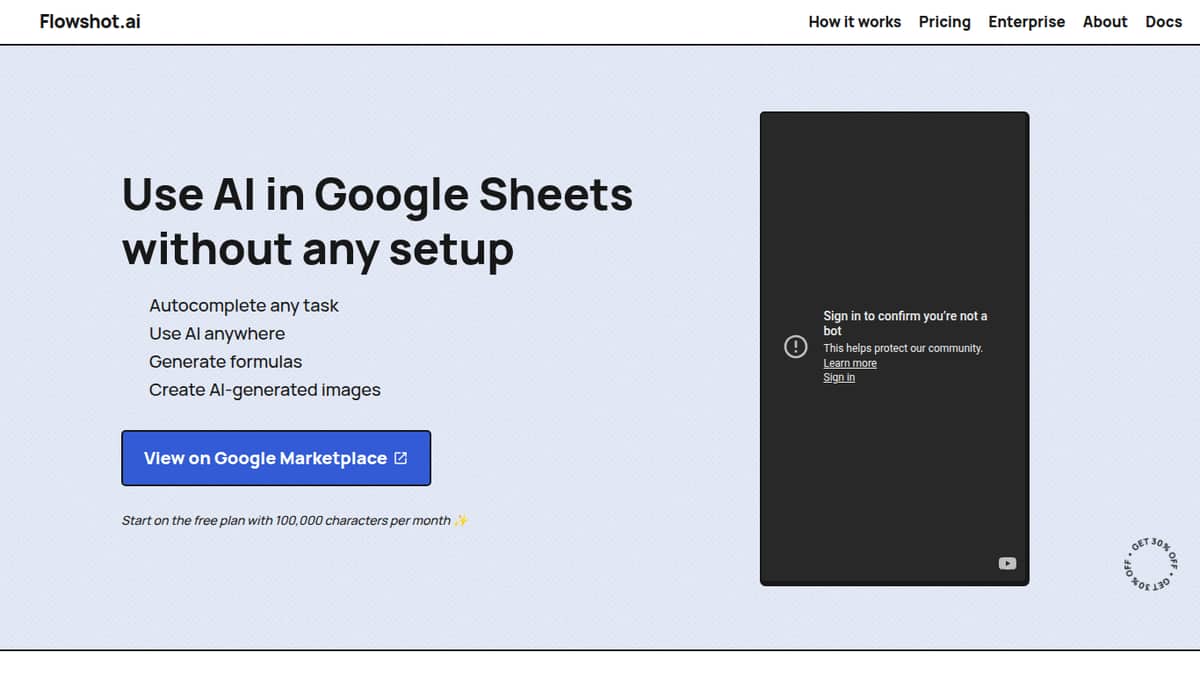The width and height of the screenshot is (1200, 674).
Task: Click the free plan 100,000 characters note
Action: click(x=295, y=520)
